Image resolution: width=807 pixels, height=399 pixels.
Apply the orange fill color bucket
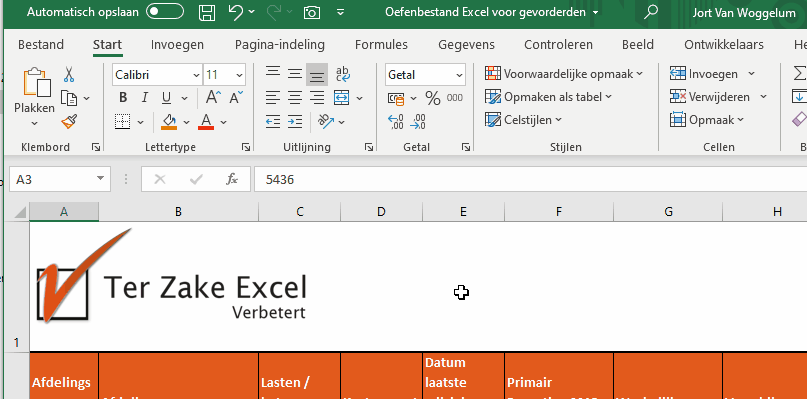[169, 122]
